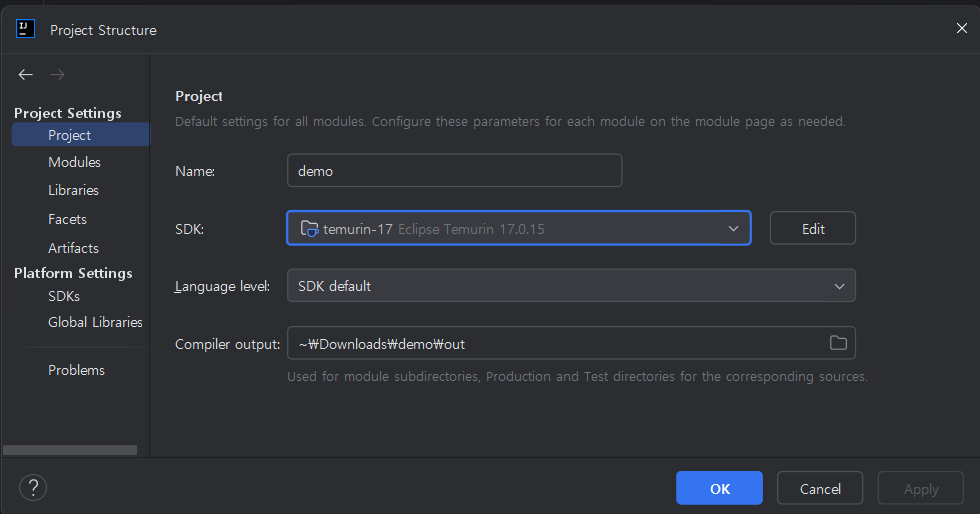Go to the Libraries section
The height and width of the screenshot is (514, 980).
73,190
